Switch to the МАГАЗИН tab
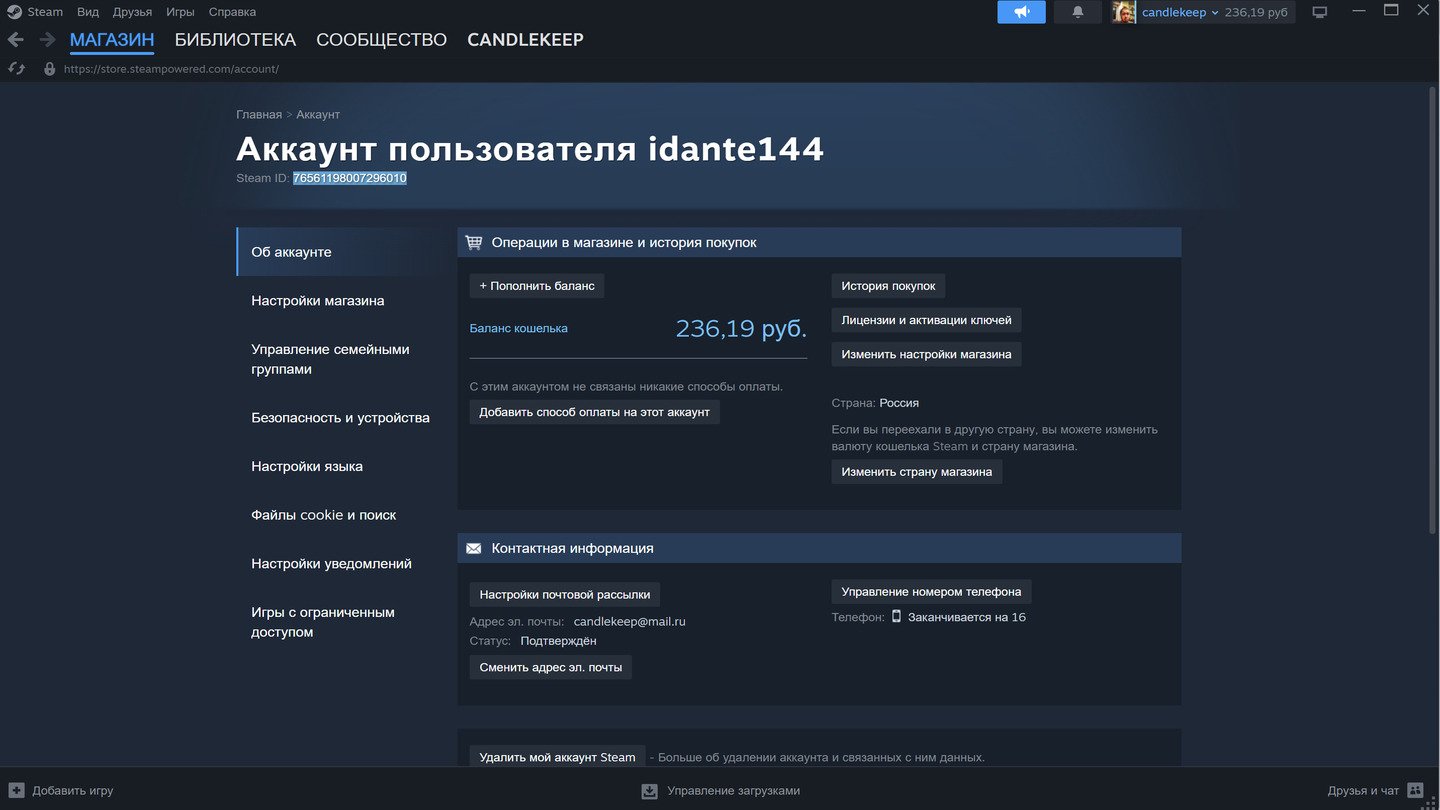Image resolution: width=1440 pixels, height=810 pixels. (112, 40)
